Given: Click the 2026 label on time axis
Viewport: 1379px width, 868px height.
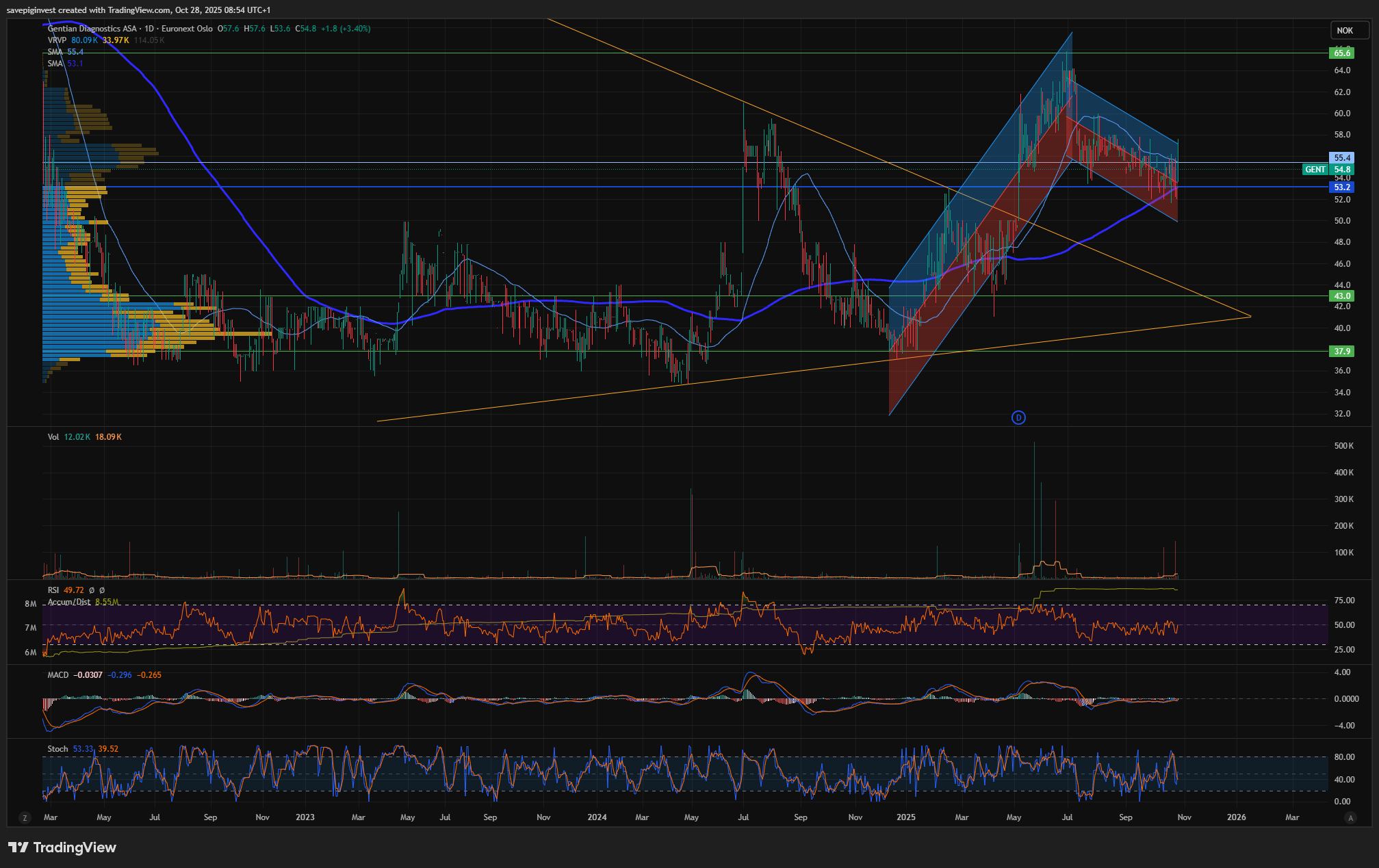Looking at the screenshot, I should pyautogui.click(x=1236, y=817).
